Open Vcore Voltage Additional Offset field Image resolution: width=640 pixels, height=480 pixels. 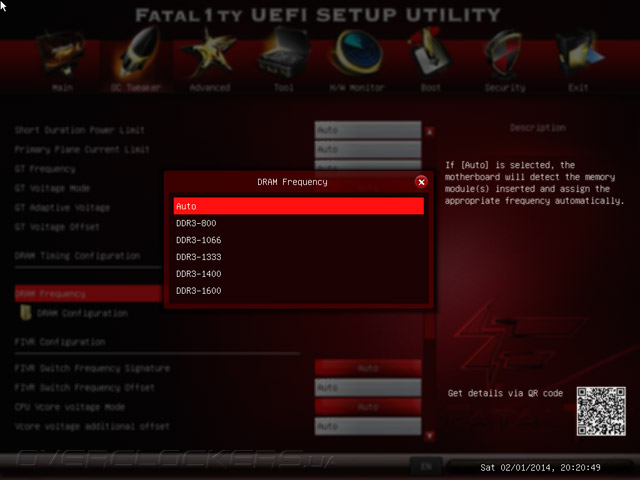click(x=368, y=426)
